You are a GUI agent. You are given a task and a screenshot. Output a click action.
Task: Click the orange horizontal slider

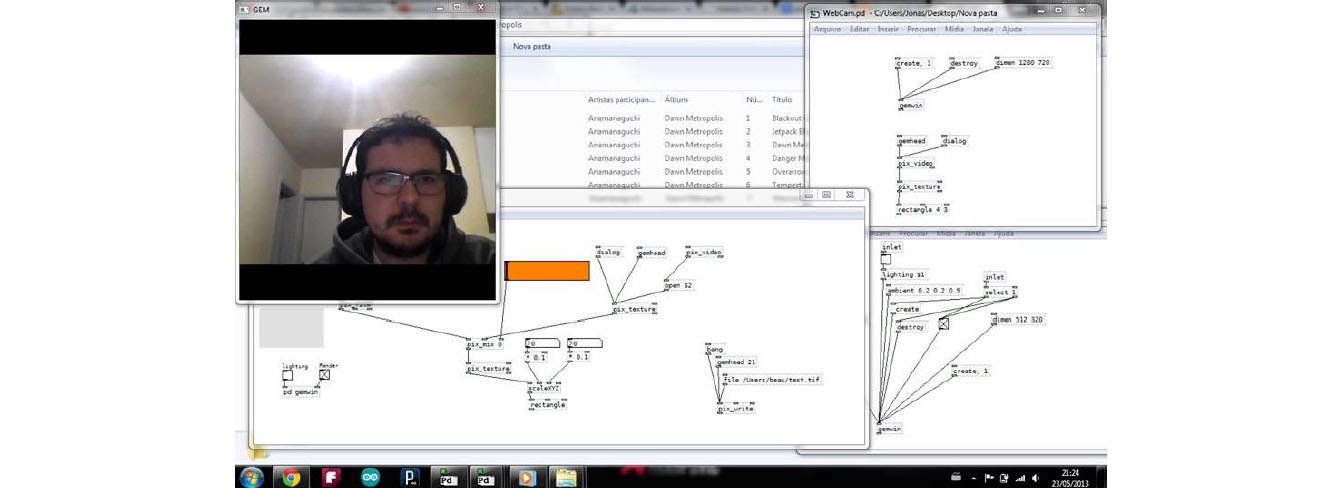point(547,271)
